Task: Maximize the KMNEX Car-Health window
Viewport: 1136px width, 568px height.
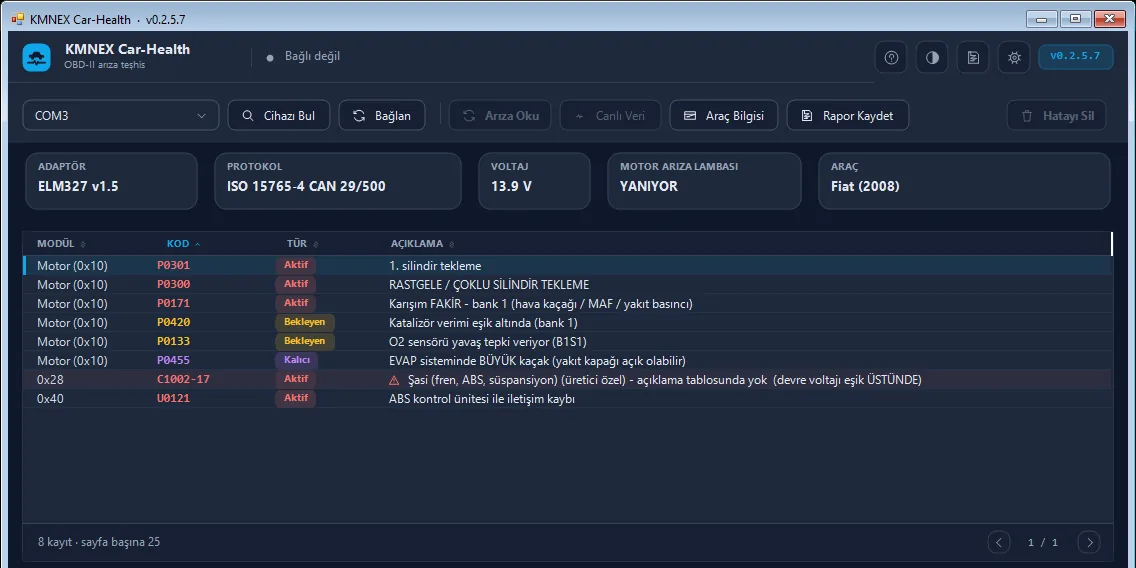Action: 1076,19
